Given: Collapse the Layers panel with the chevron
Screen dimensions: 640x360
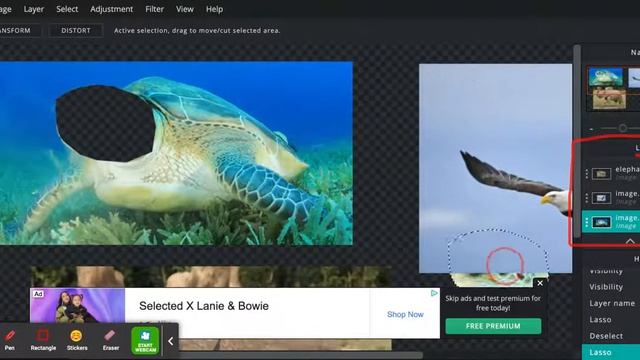Looking at the screenshot, I should 630,241.
